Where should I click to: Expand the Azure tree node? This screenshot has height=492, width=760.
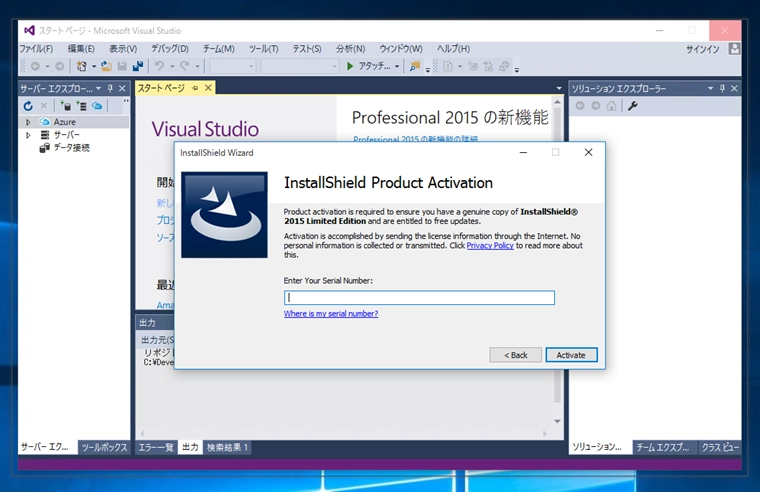[28, 122]
